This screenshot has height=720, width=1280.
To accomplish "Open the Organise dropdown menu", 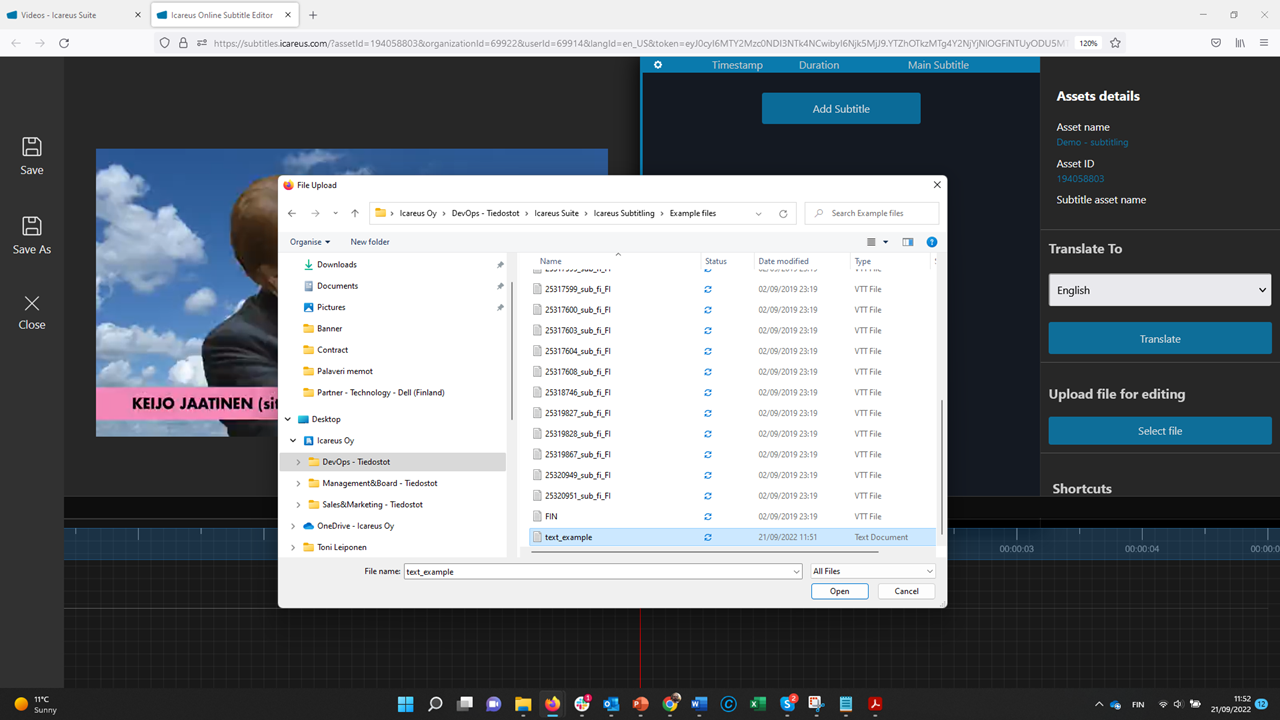I will click(311, 242).
